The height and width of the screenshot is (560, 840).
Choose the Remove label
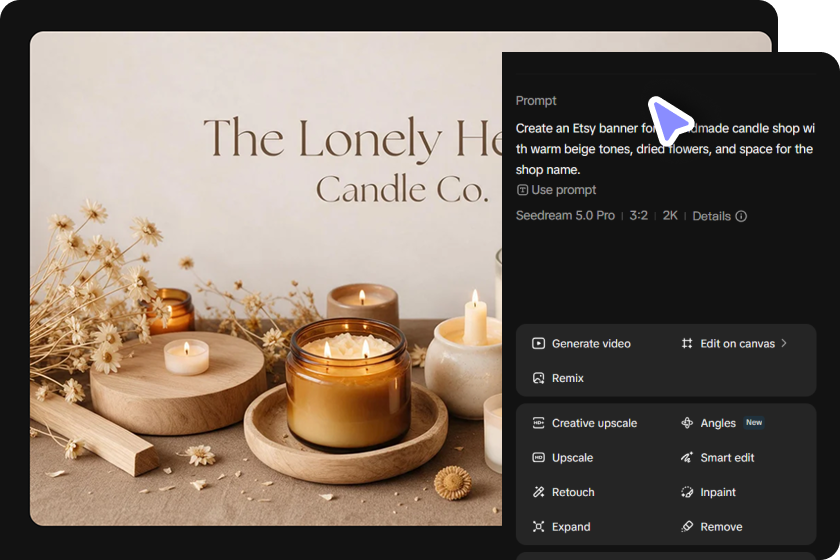[x=721, y=527]
